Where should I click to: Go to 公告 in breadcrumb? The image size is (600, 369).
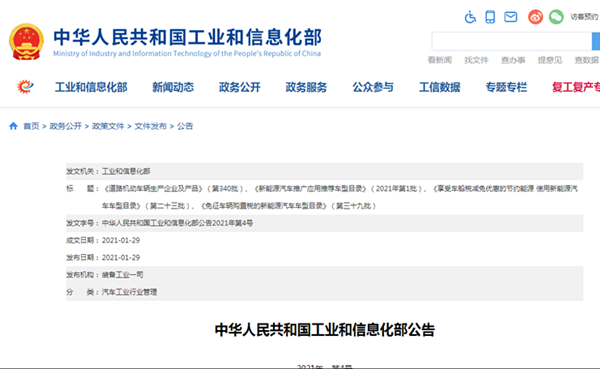point(185,126)
